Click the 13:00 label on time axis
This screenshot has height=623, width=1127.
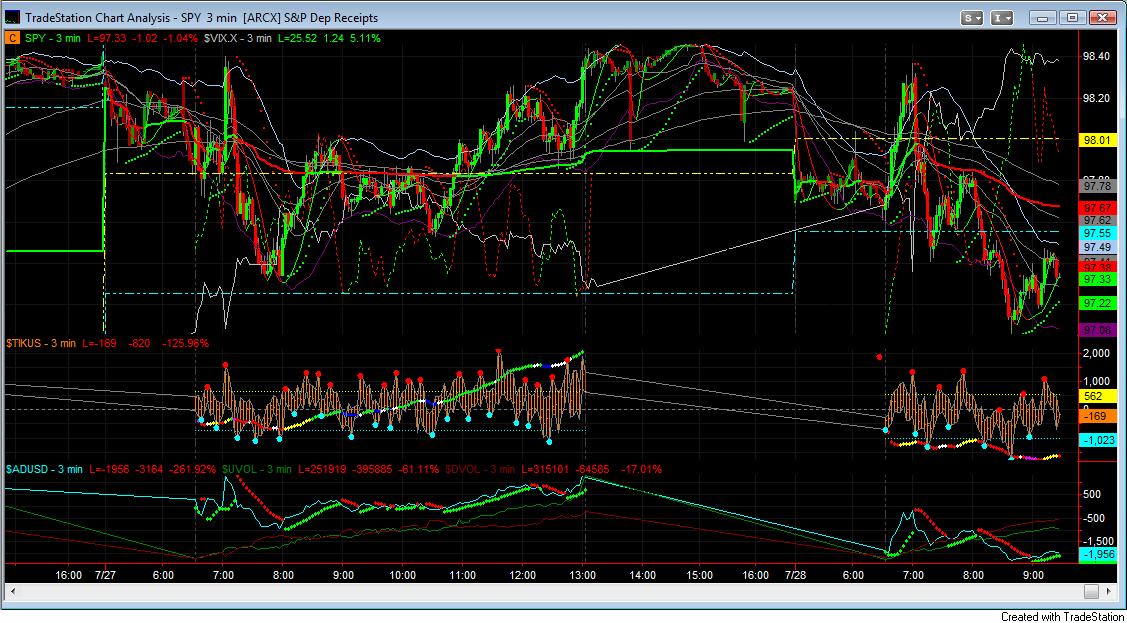pos(583,576)
